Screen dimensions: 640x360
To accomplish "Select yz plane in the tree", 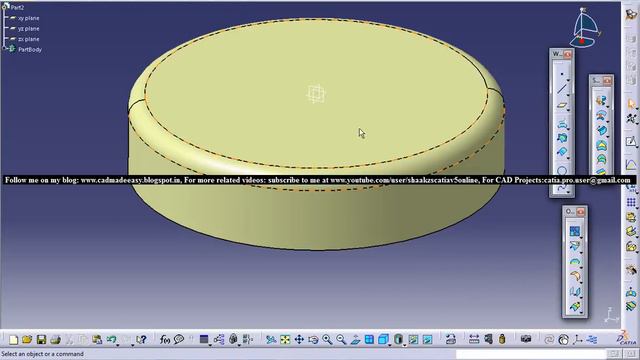I will tap(29, 29).
